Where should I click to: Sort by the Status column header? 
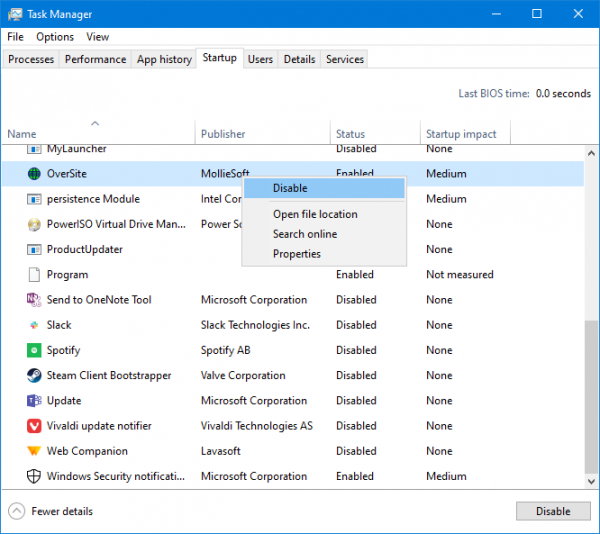tap(351, 134)
